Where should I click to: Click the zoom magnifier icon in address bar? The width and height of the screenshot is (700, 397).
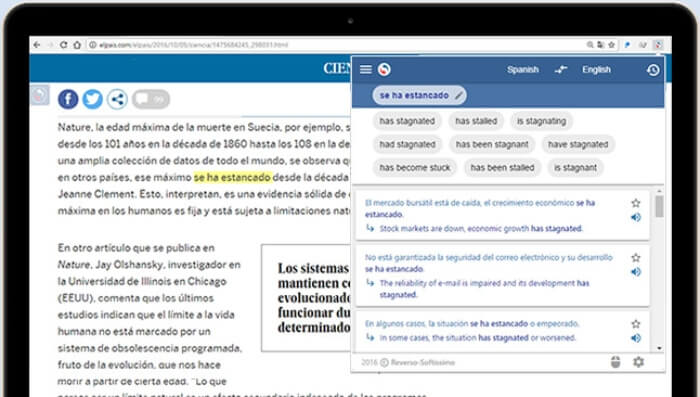pos(590,45)
